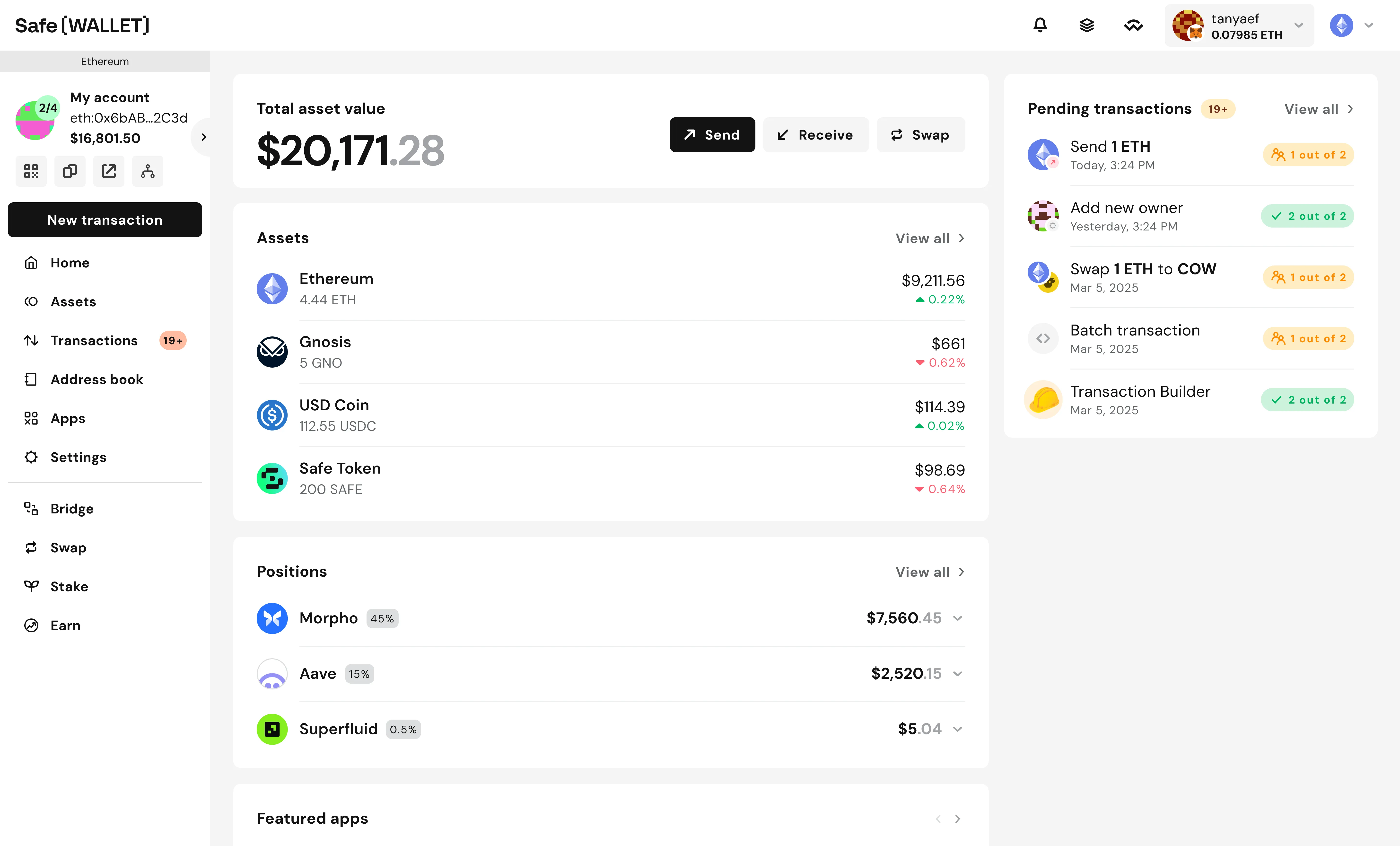The image size is (1400, 846).
Task: Show the account QR code
Action: click(x=31, y=170)
